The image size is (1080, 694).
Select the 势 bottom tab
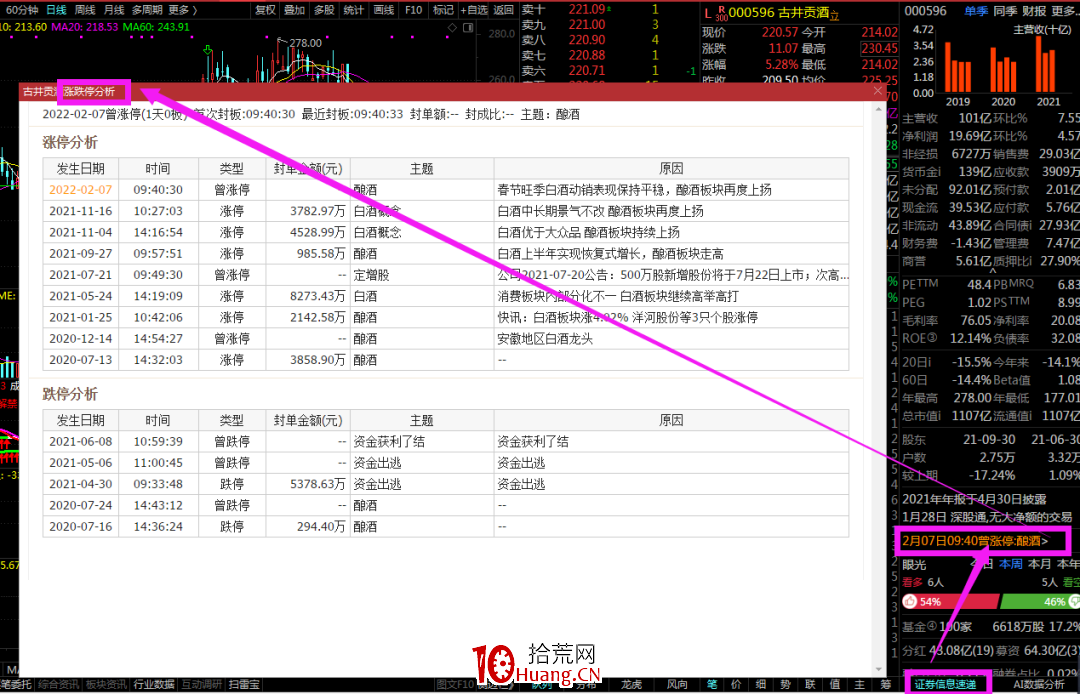(785, 684)
